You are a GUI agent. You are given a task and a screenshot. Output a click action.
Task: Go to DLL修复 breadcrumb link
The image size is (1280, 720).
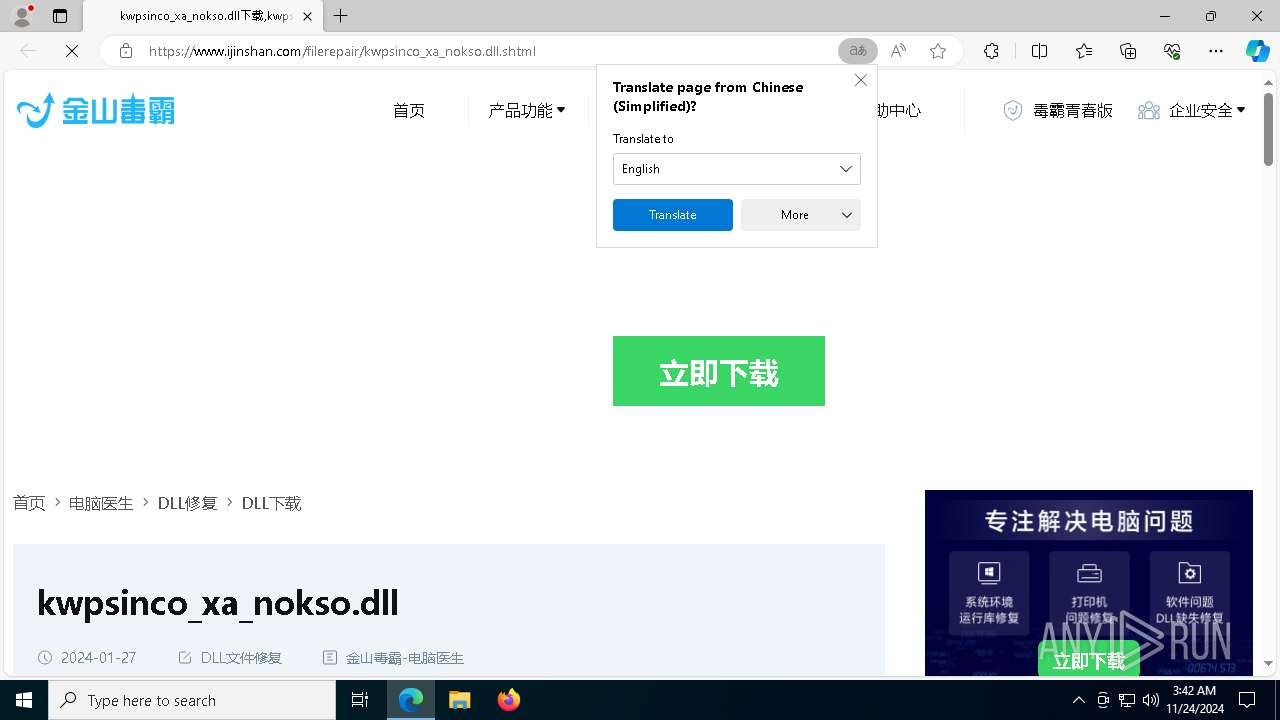188,503
